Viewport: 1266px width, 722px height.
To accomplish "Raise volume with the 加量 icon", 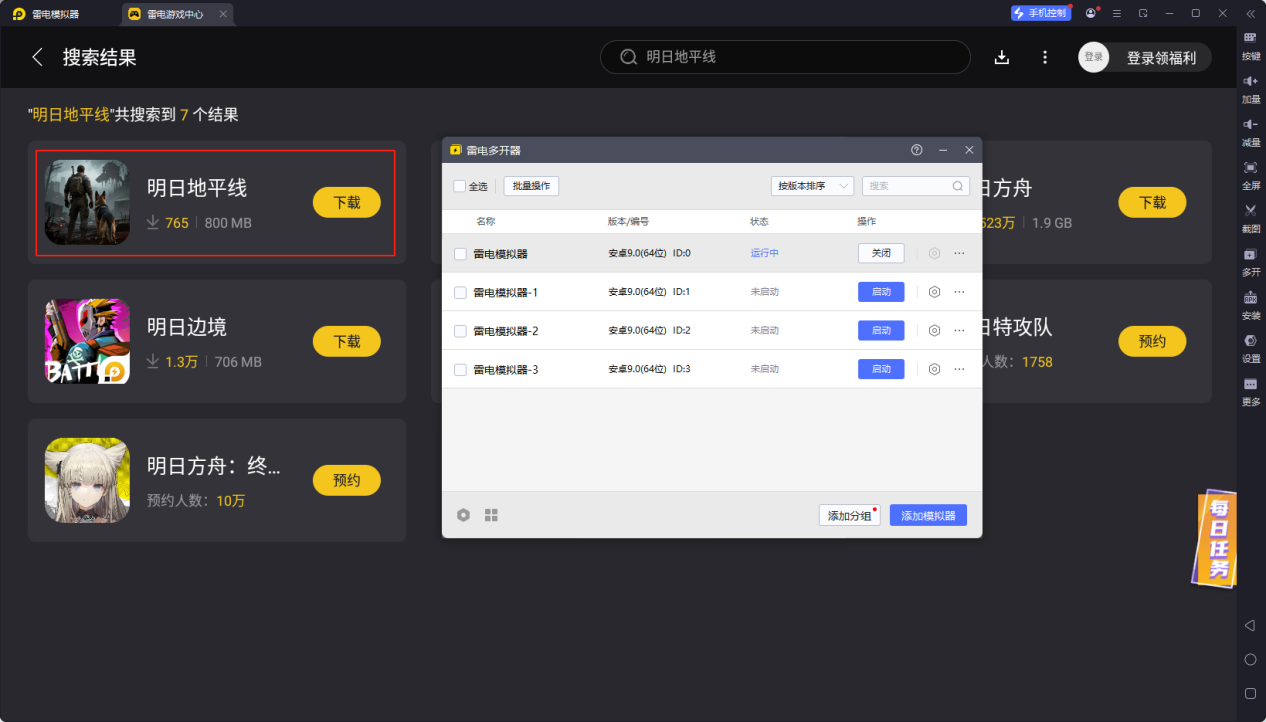I will click(1250, 87).
